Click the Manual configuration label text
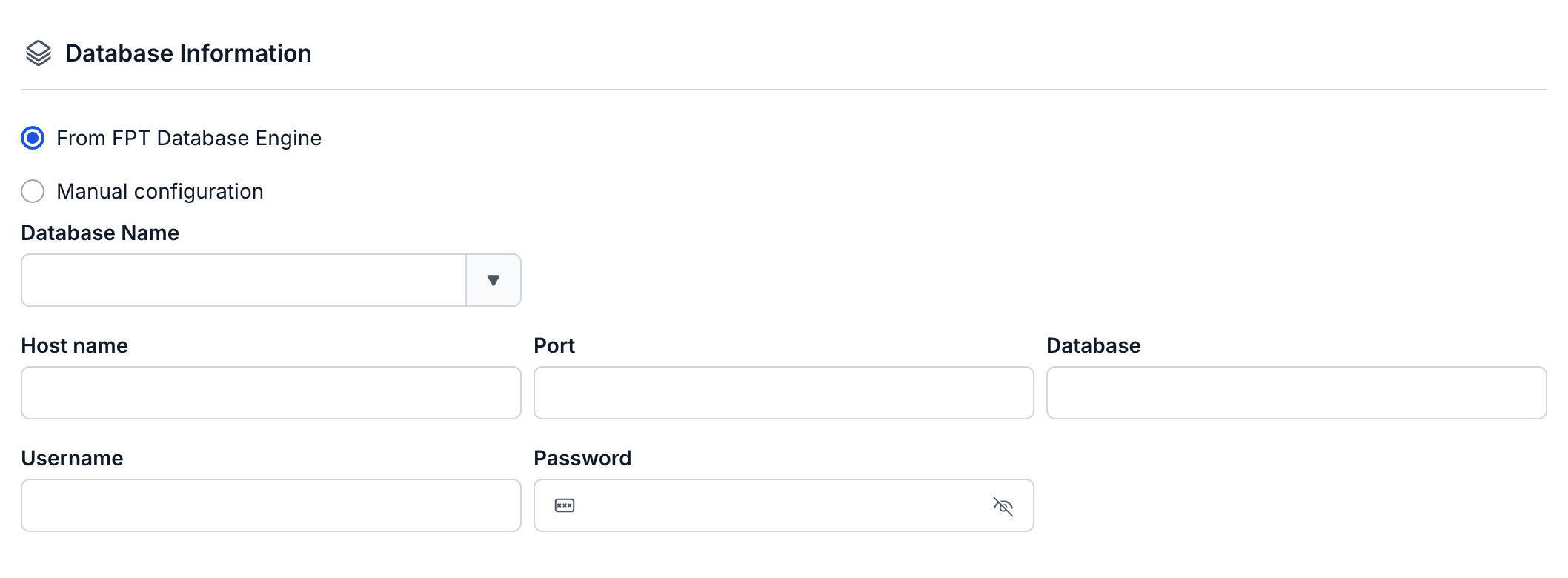 [160, 191]
